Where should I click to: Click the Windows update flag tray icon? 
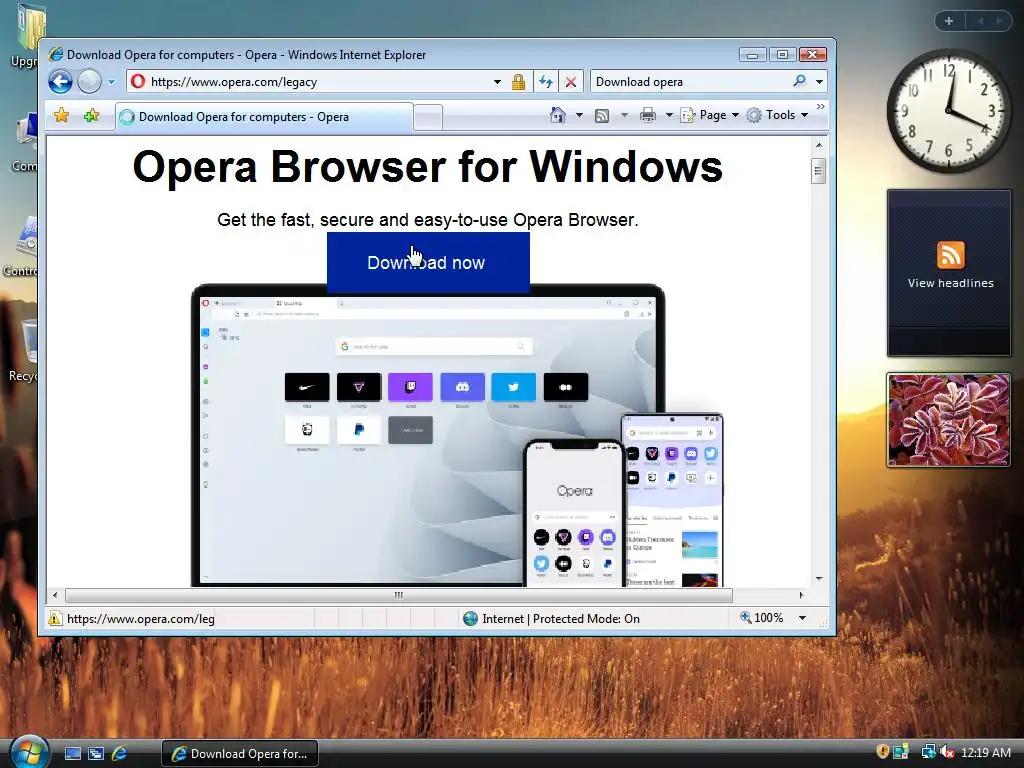point(901,752)
